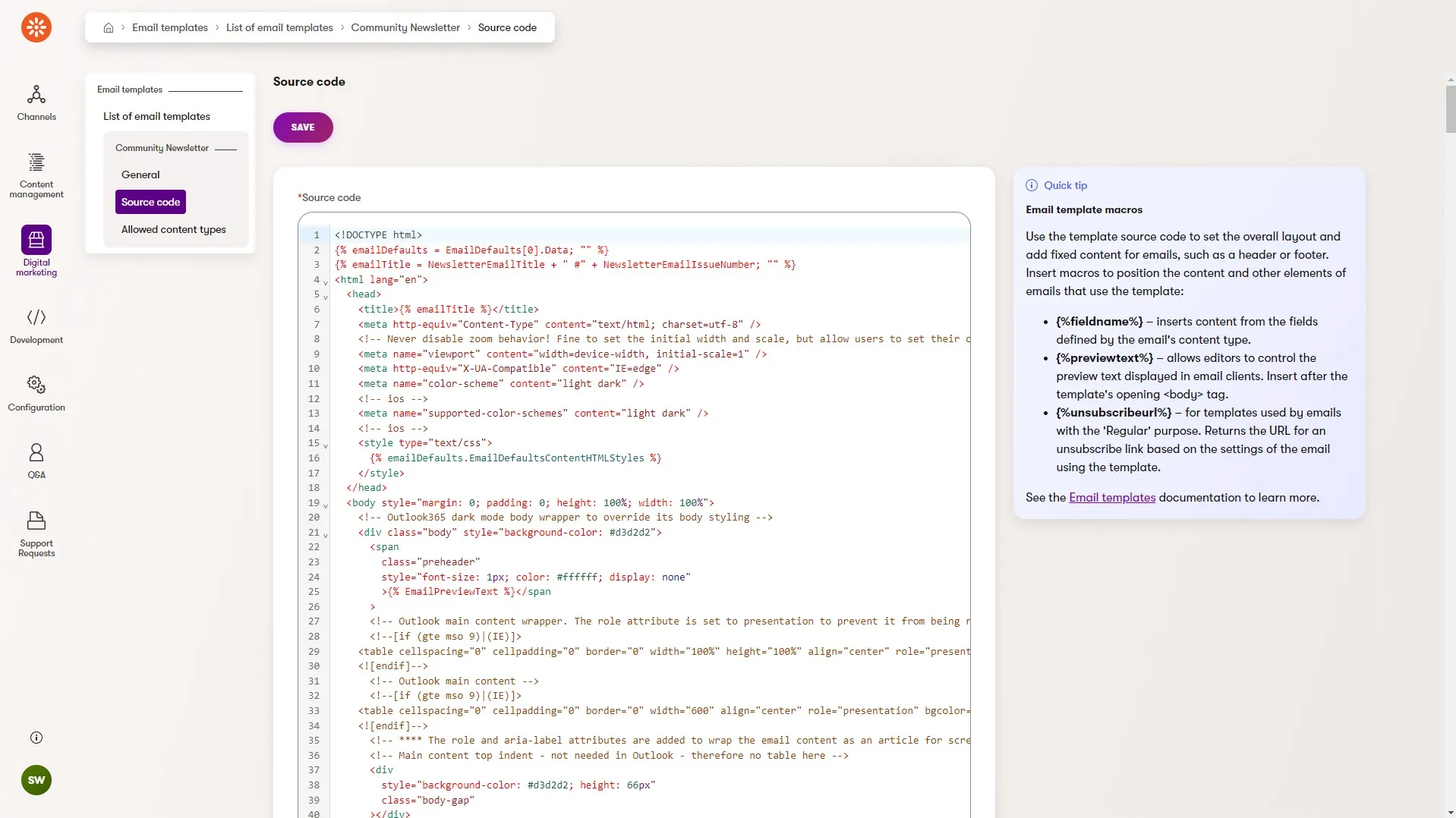Click the EmailPreviewText macro line
Image resolution: width=1456 pixels, height=818 pixels.
coord(466,592)
